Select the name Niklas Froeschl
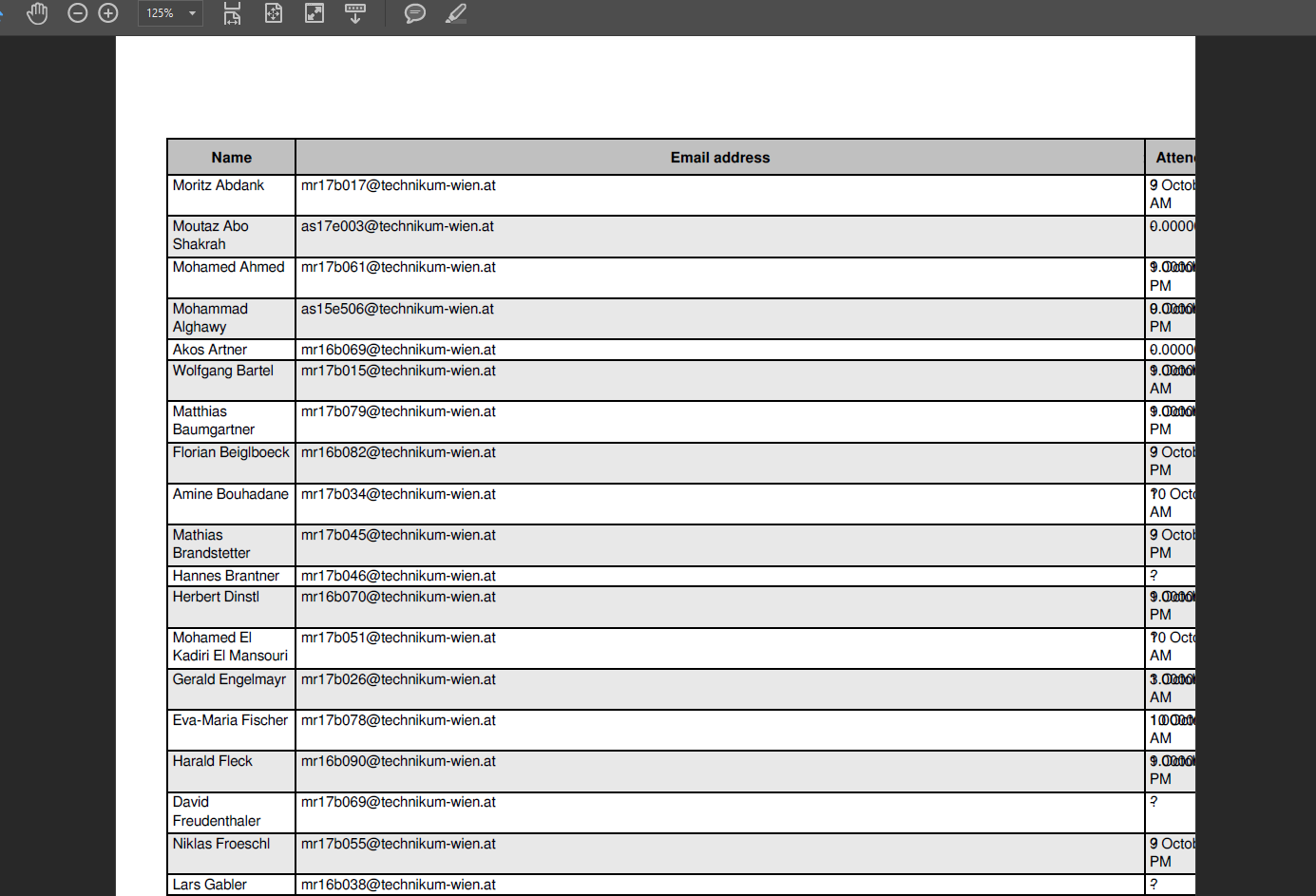1316x896 pixels. pyautogui.click(x=221, y=844)
